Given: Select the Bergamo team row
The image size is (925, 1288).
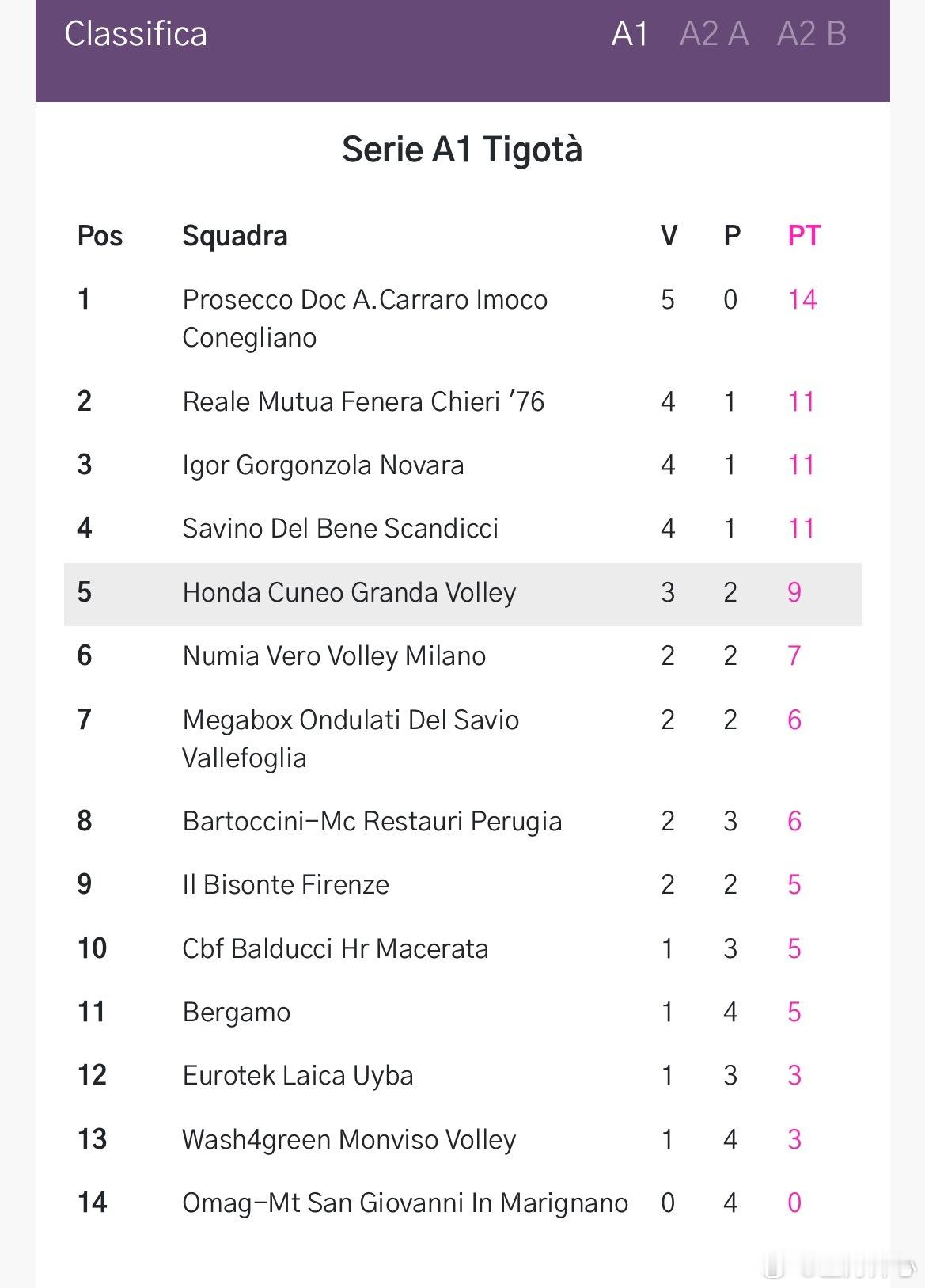Looking at the screenshot, I should click(x=236, y=1012).
